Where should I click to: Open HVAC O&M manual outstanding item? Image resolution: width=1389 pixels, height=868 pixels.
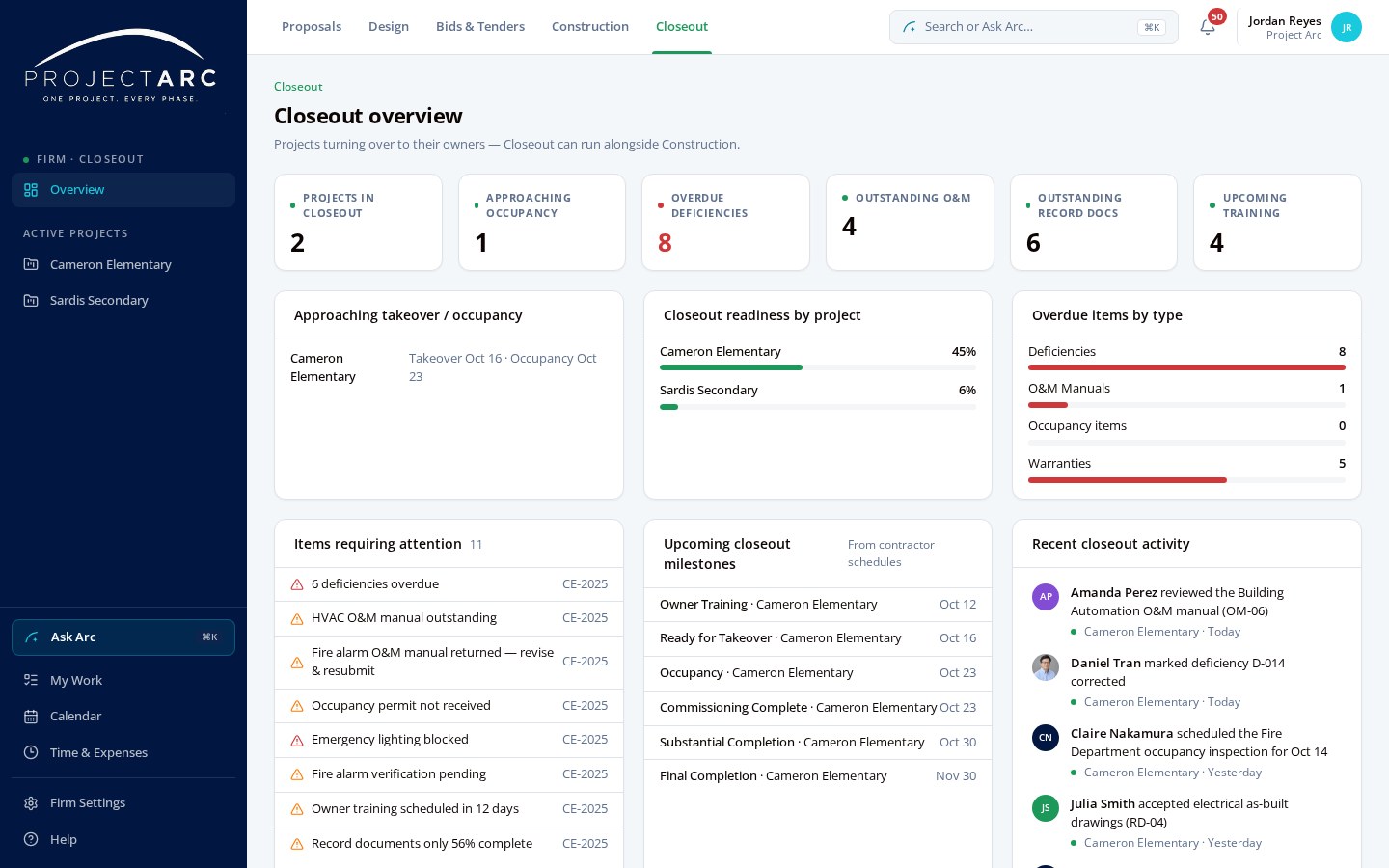coord(449,618)
